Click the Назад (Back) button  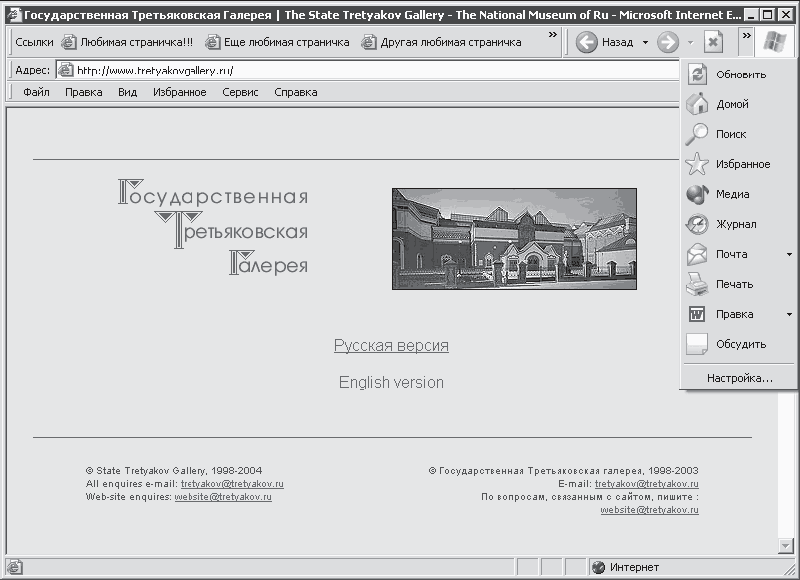pyautogui.click(x=605, y=42)
